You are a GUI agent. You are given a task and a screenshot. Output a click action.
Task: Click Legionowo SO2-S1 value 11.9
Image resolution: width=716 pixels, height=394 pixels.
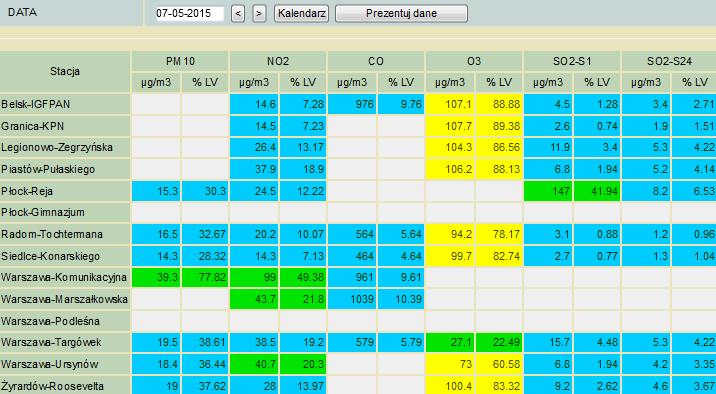(548, 147)
